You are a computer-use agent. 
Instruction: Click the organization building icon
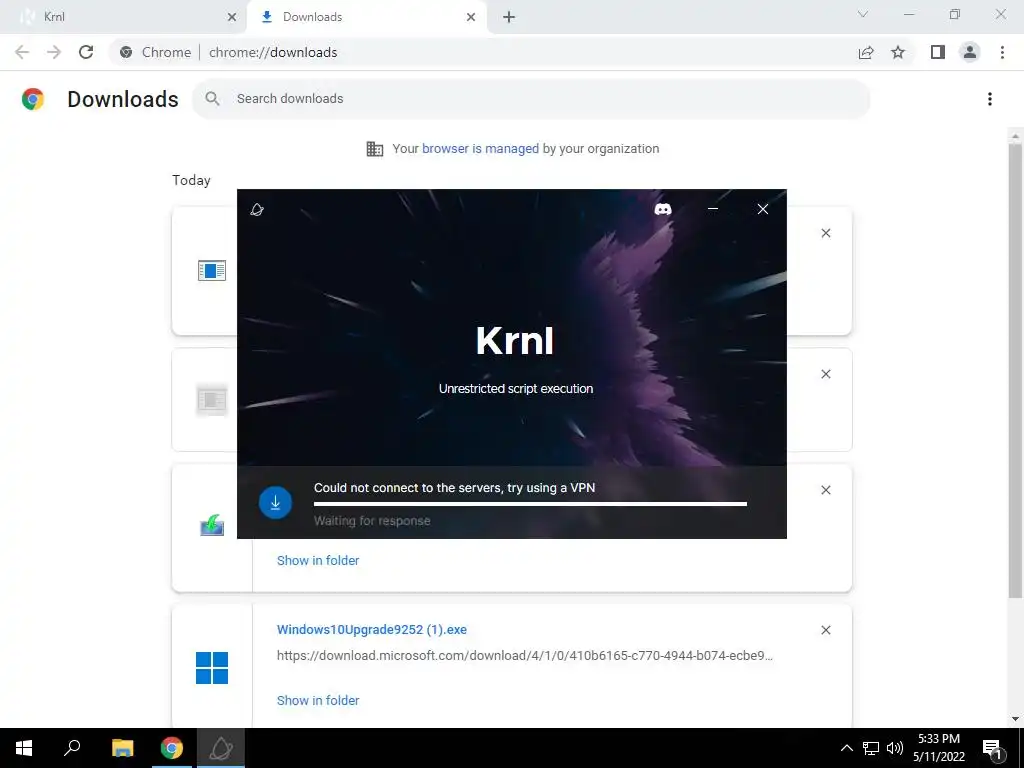pyautogui.click(x=375, y=149)
